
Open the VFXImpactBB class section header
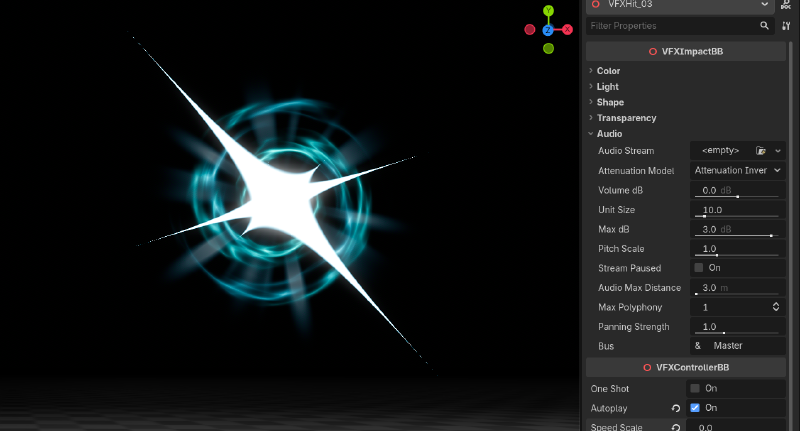coord(686,52)
